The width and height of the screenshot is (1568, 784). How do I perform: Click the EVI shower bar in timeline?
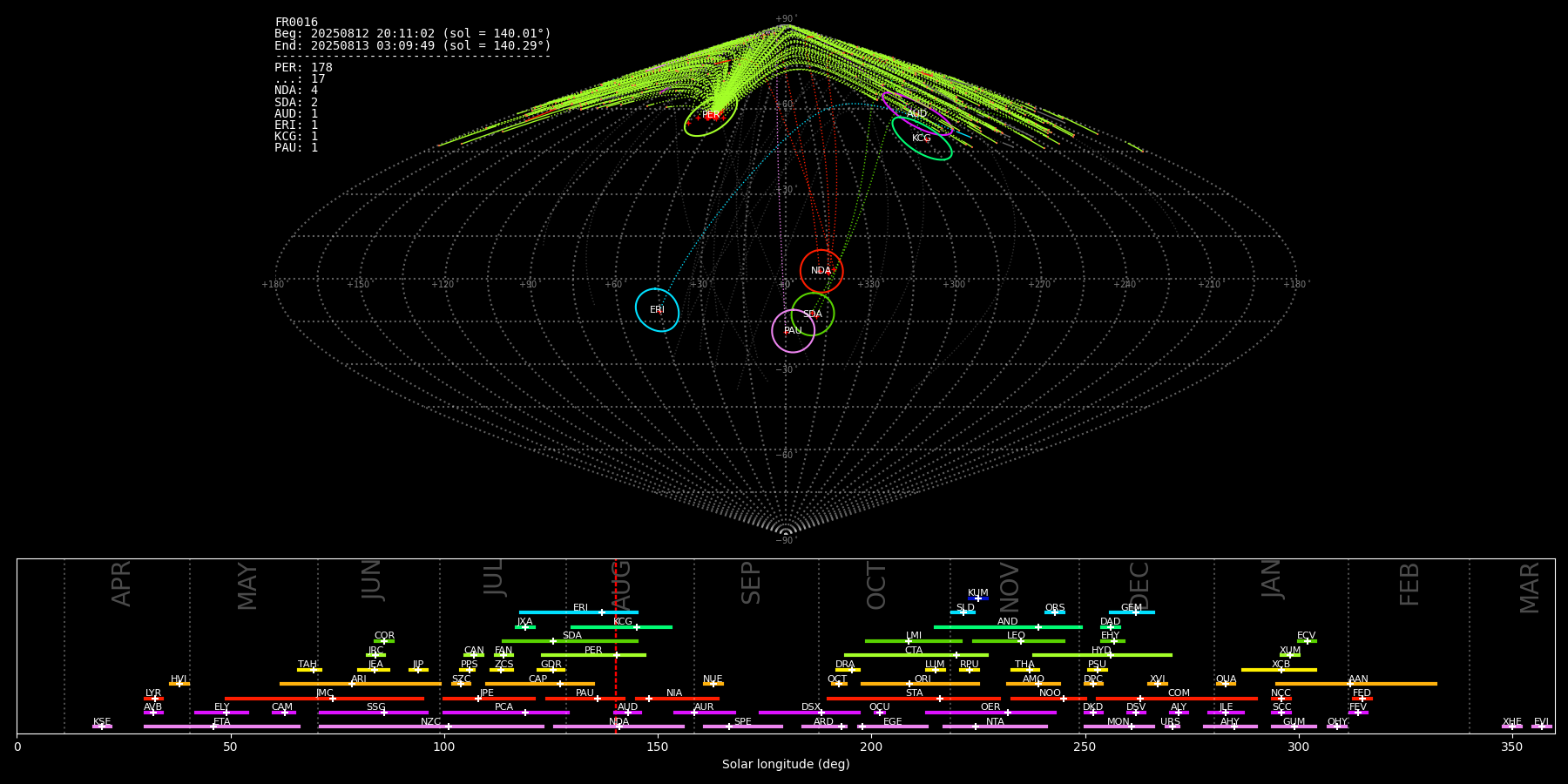coord(1542,727)
